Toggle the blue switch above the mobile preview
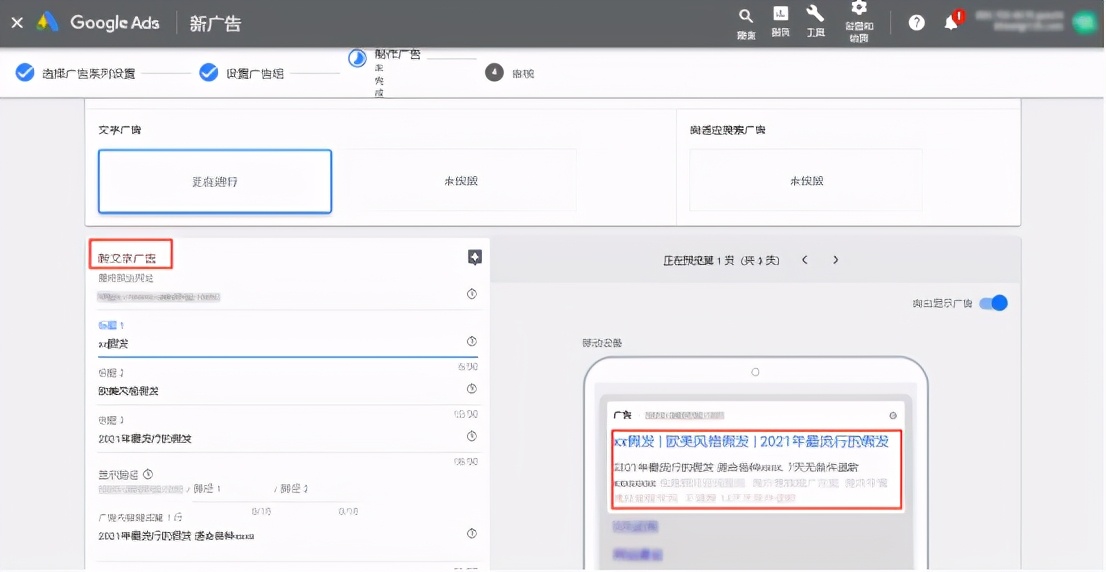 click(x=994, y=303)
